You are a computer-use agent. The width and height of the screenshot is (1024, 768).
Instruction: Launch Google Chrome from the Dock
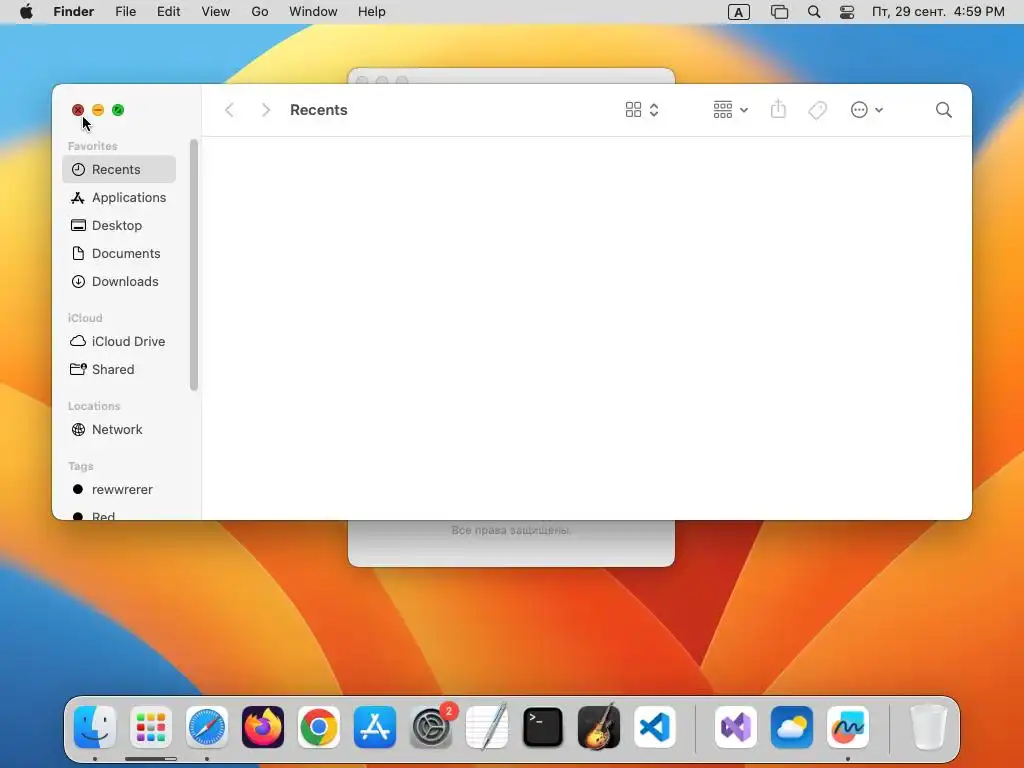(319, 727)
